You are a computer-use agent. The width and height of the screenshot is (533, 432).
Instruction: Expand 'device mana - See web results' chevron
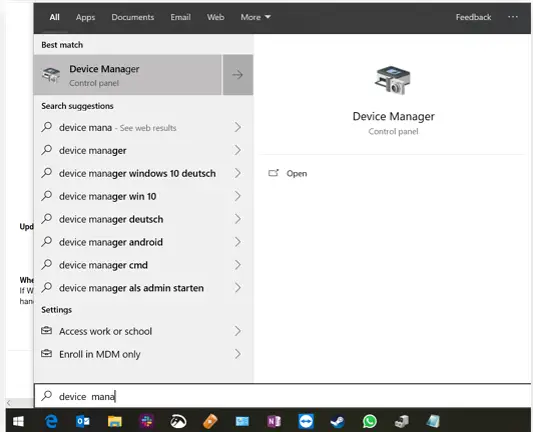click(x=238, y=127)
